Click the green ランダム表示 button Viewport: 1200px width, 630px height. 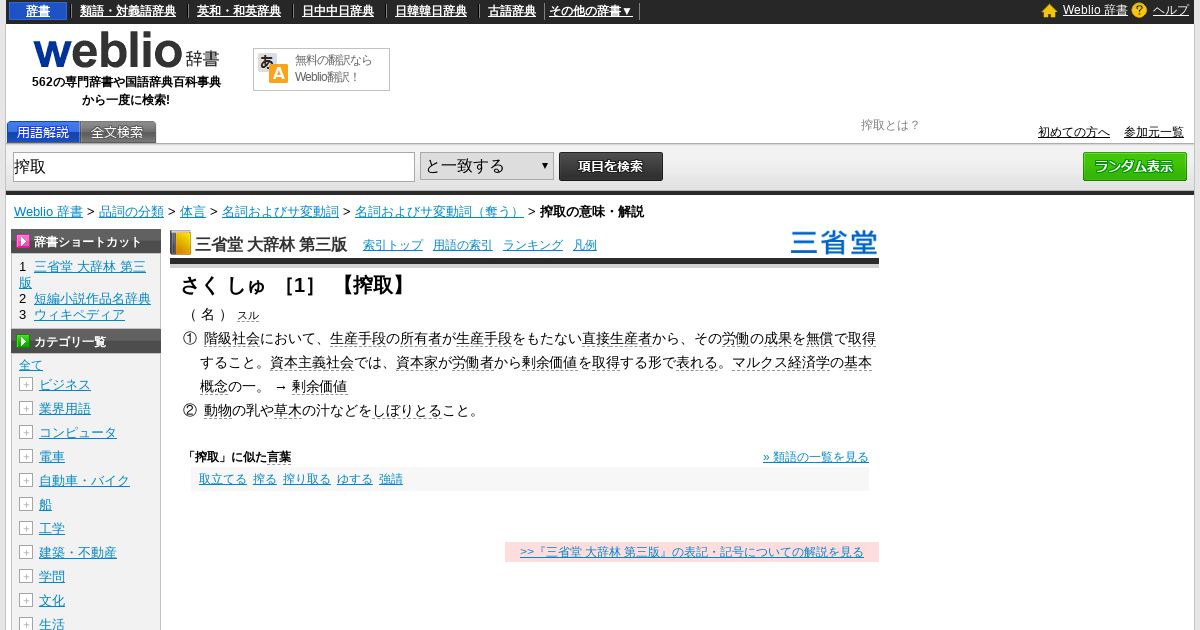1135,166
